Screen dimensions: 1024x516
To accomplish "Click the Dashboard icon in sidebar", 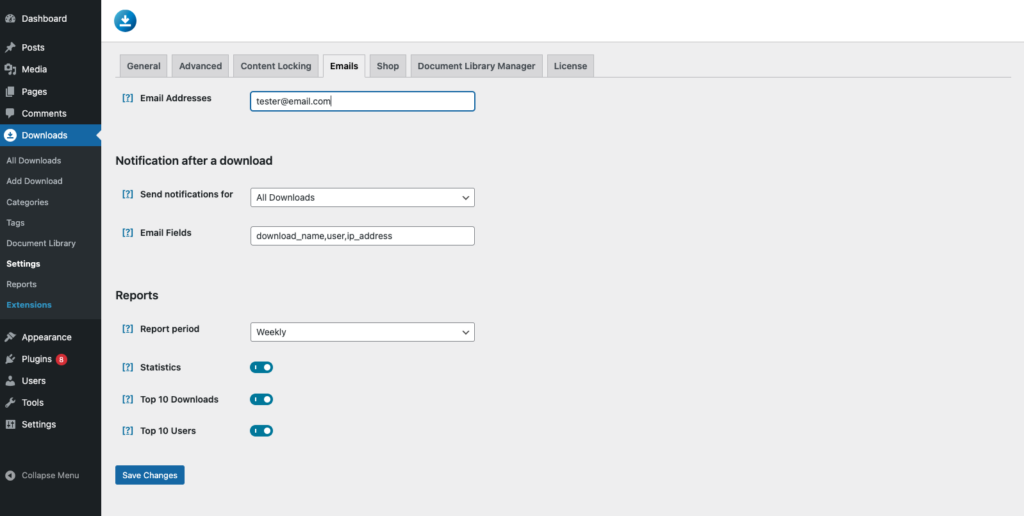I will 10,18.
